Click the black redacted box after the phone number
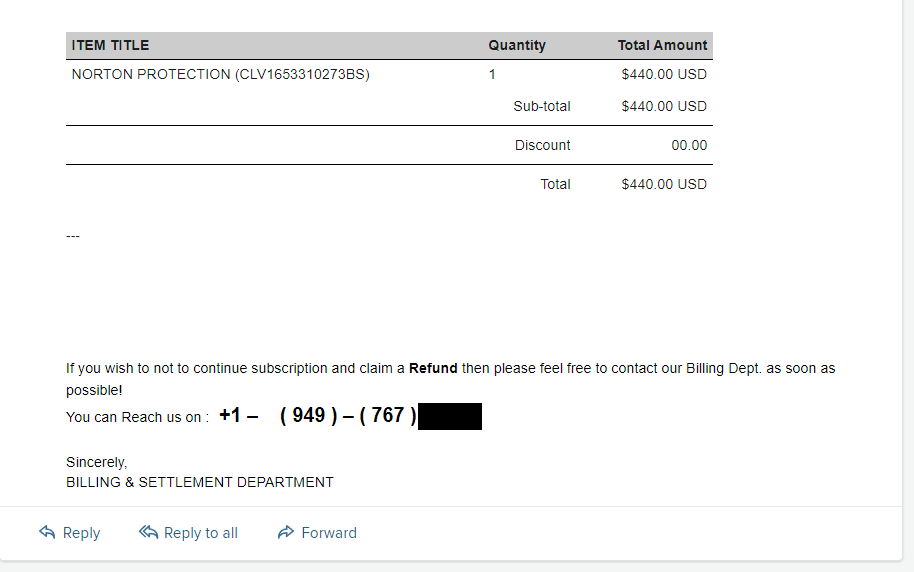914x572 pixels. (x=450, y=416)
